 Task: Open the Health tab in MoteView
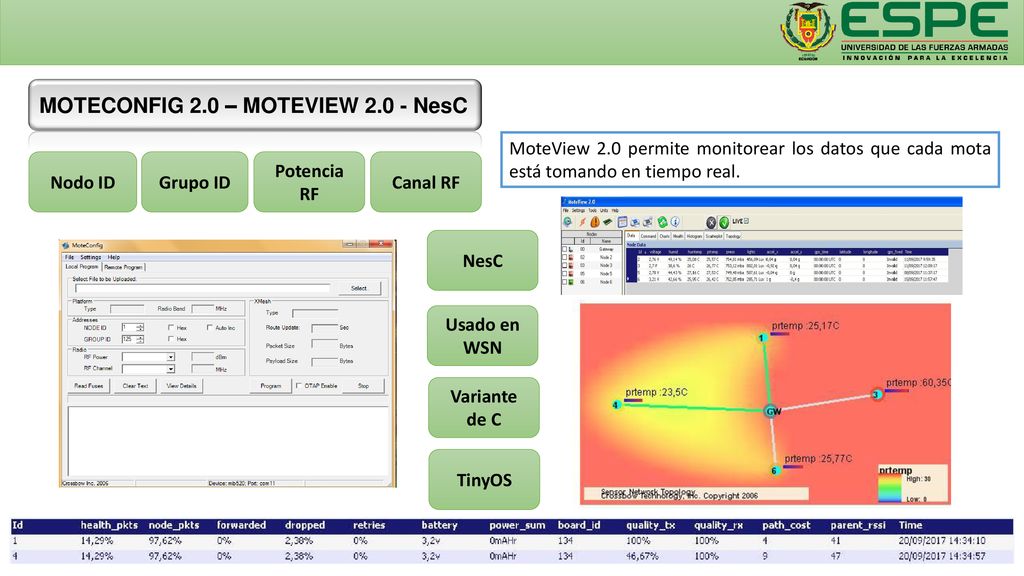[678, 236]
